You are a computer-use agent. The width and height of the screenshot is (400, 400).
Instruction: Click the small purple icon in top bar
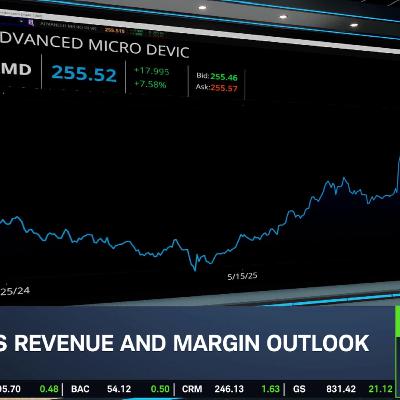coord(31,22)
